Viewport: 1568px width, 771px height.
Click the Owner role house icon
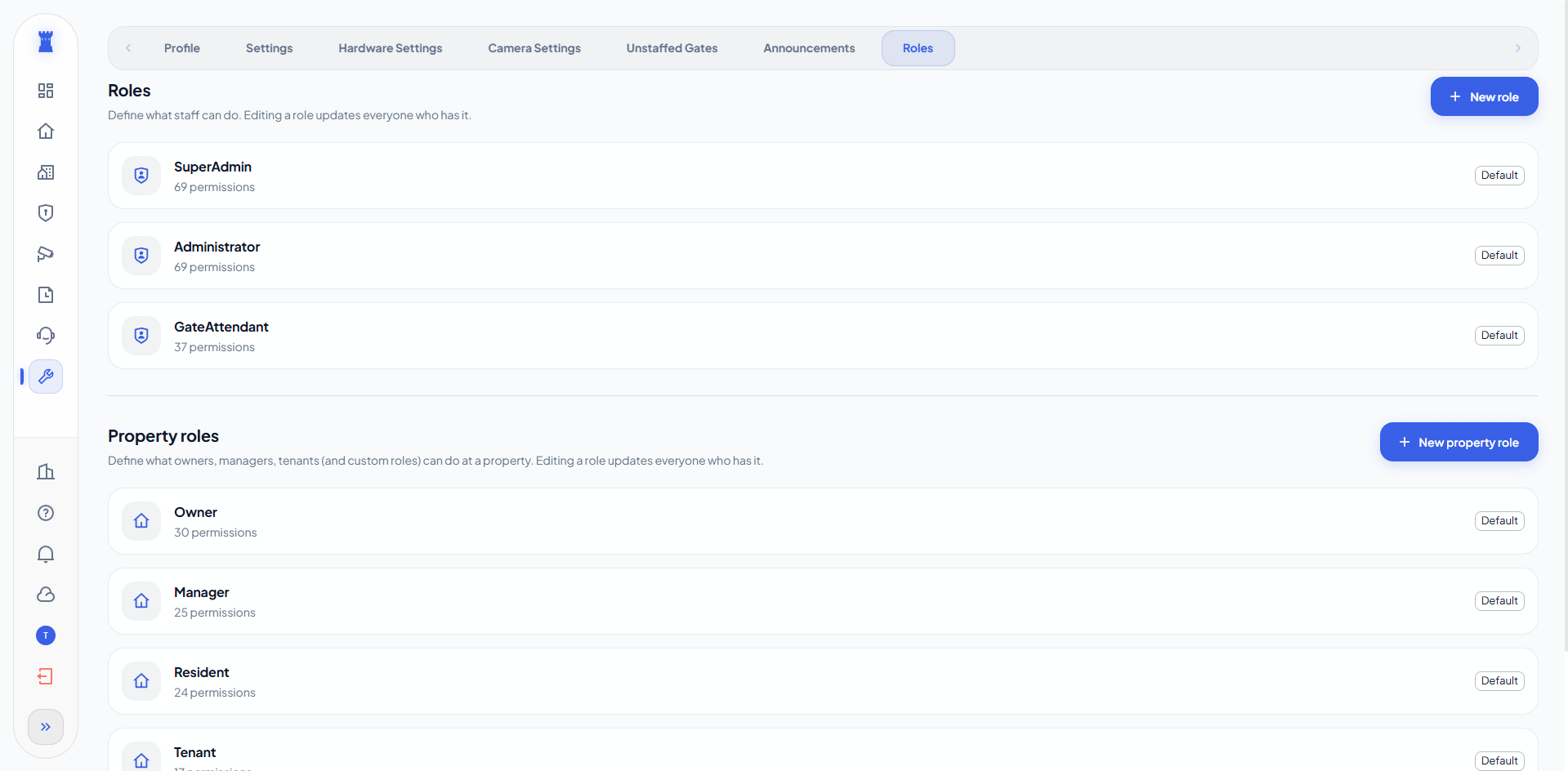(141, 521)
